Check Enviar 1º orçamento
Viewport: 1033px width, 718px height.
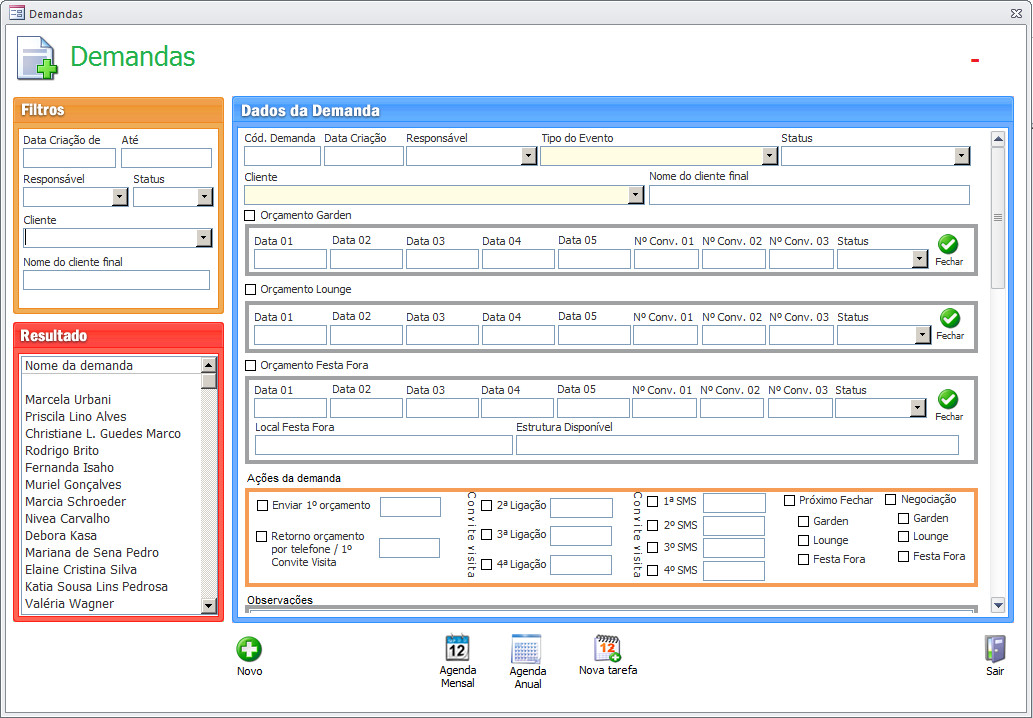click(x=262, y=505)
